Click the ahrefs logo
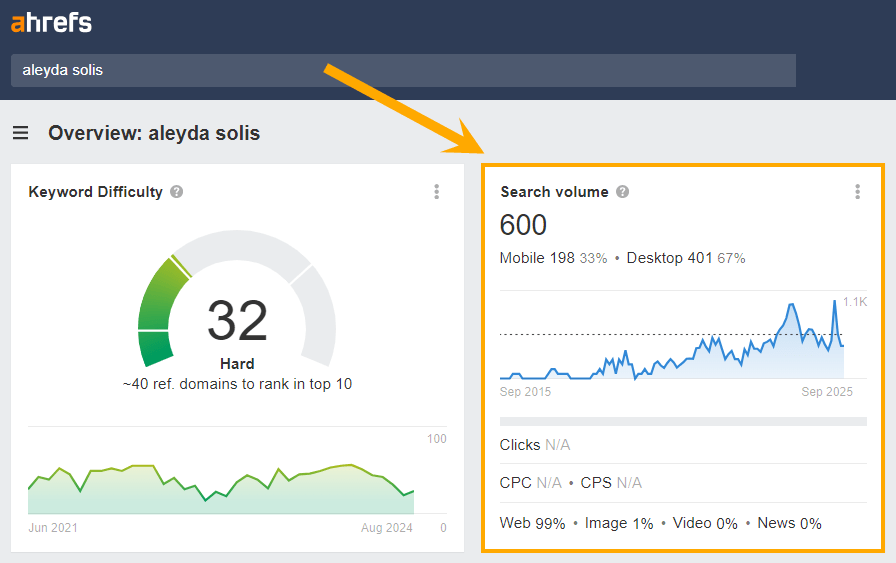 (x=51, y=23)
